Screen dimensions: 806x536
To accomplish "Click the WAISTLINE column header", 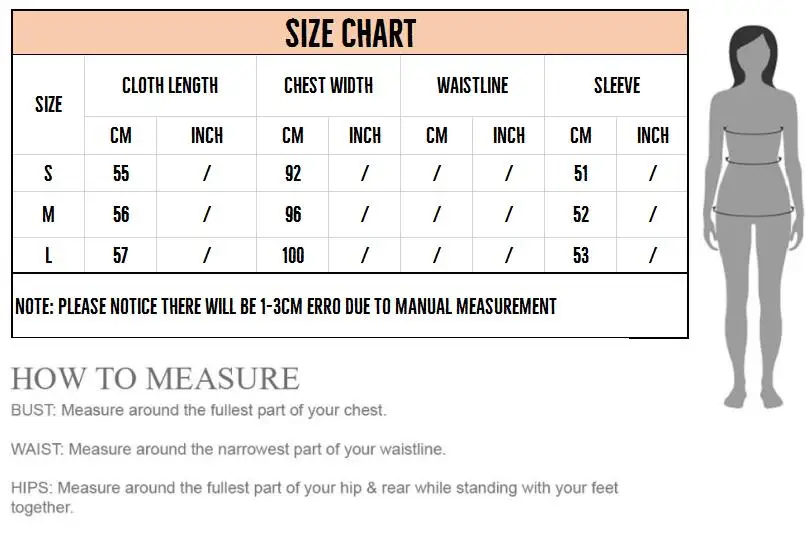I will pos(472,85).
